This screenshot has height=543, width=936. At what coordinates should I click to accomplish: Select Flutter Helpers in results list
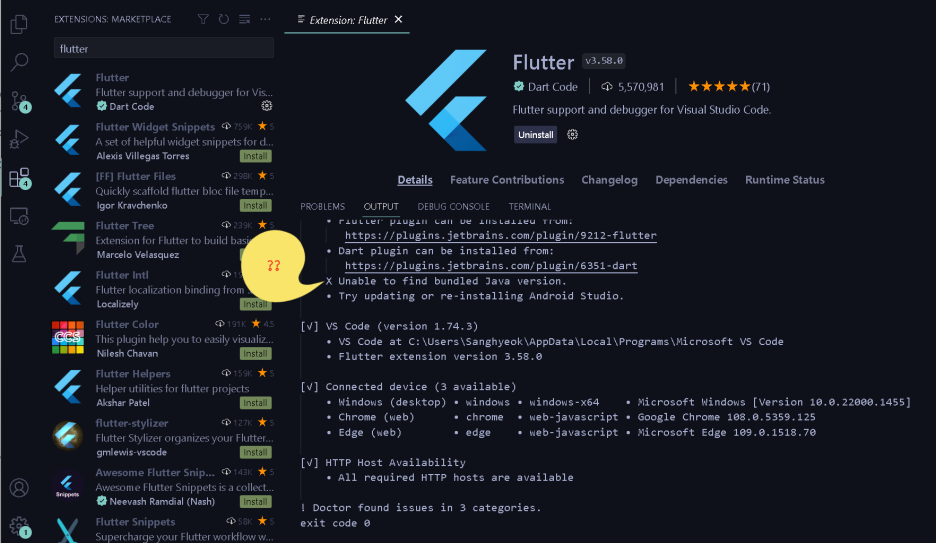162,388
